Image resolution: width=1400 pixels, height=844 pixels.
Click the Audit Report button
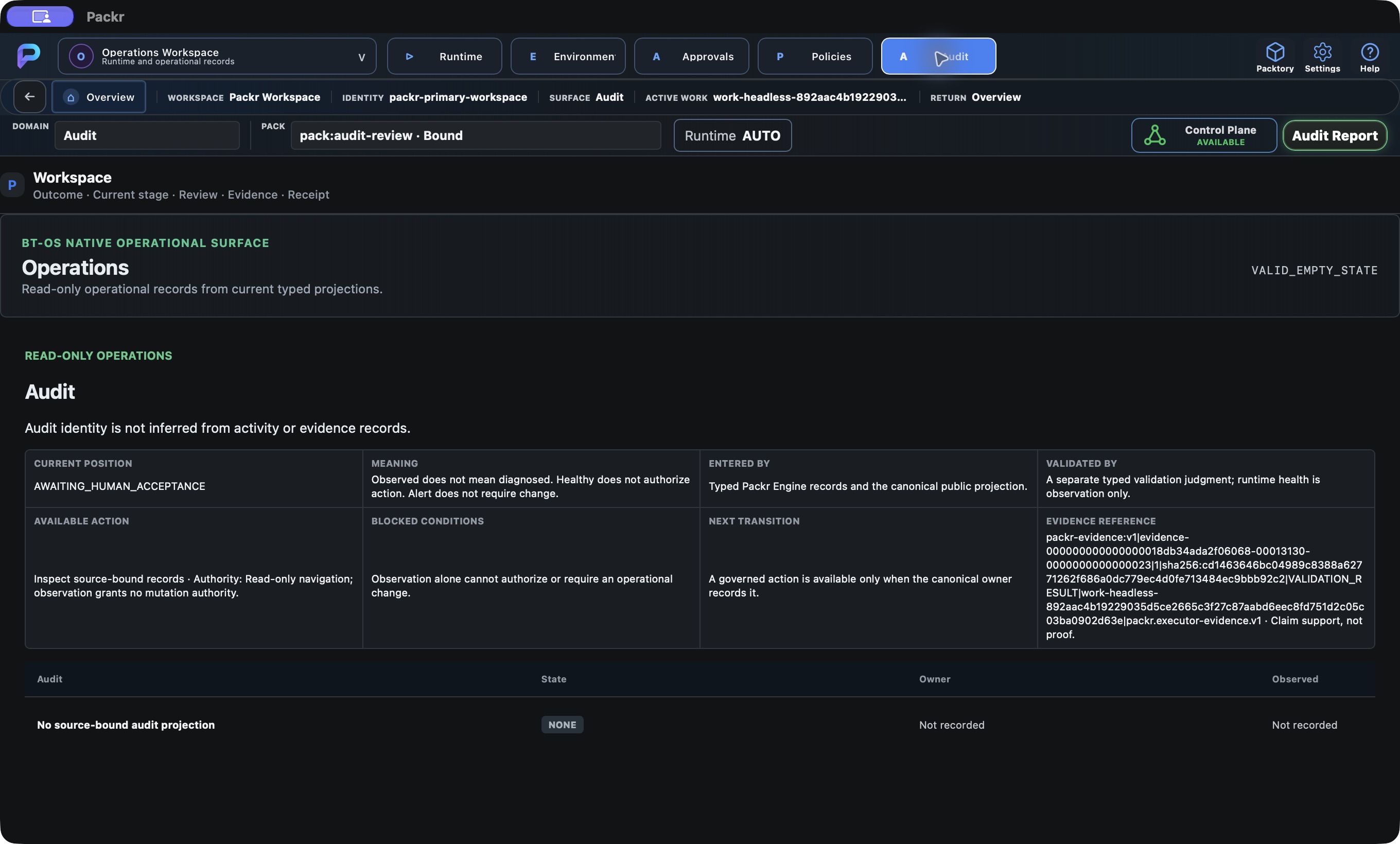1334,135
